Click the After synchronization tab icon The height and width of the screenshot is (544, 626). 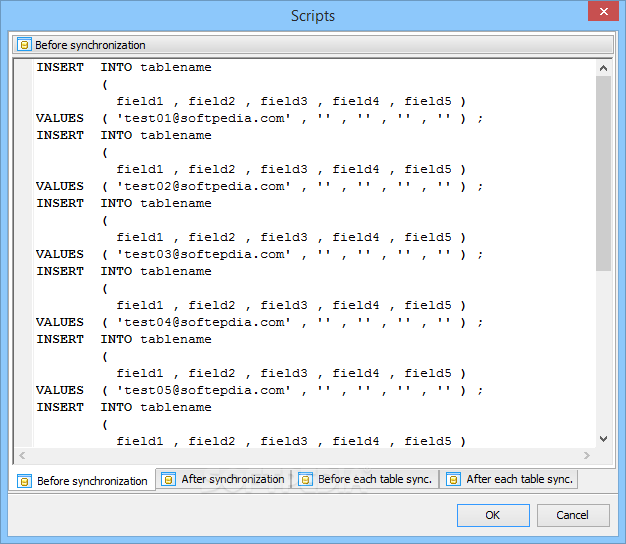click(168, 479)
